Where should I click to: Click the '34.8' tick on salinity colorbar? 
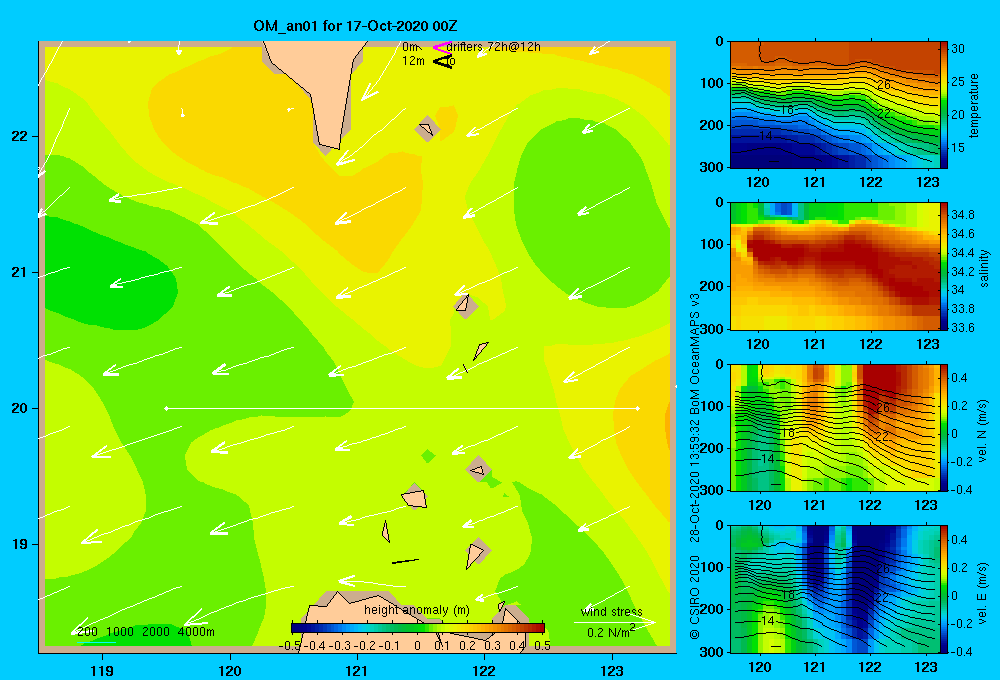click(962, 214)
